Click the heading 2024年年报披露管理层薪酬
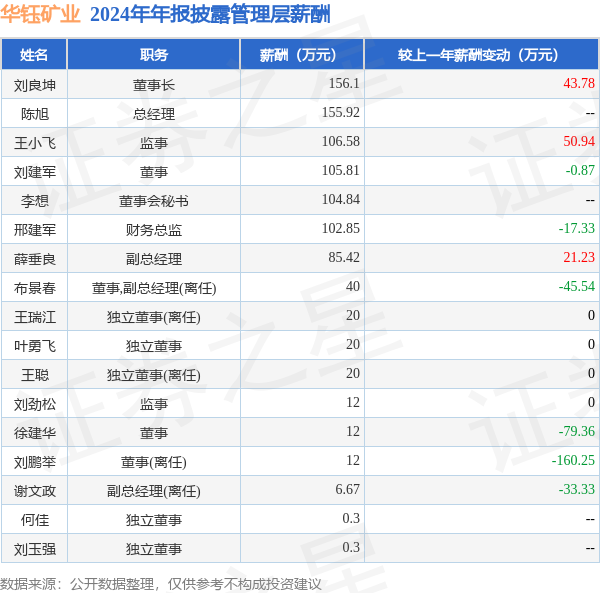The image size is (600, 593). pyautogui.click(x=210, y=15)
